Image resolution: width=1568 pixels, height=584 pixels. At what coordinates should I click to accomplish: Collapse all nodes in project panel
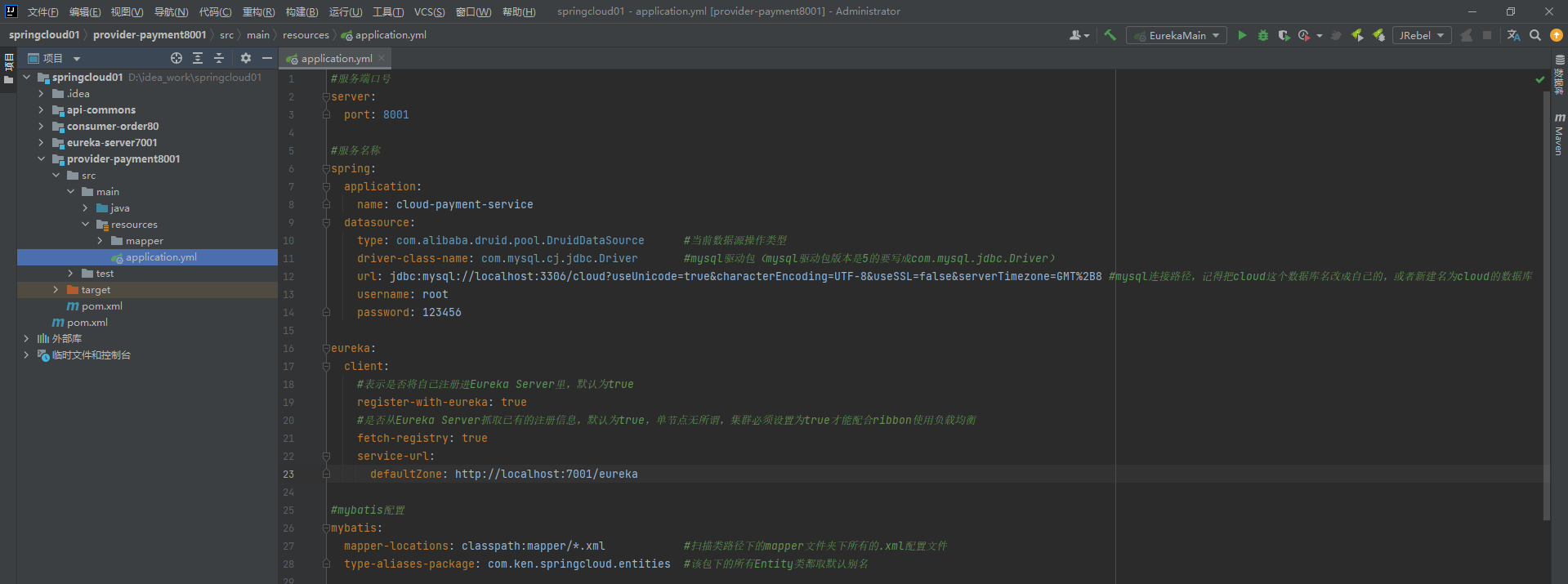(x=219, y=58)
